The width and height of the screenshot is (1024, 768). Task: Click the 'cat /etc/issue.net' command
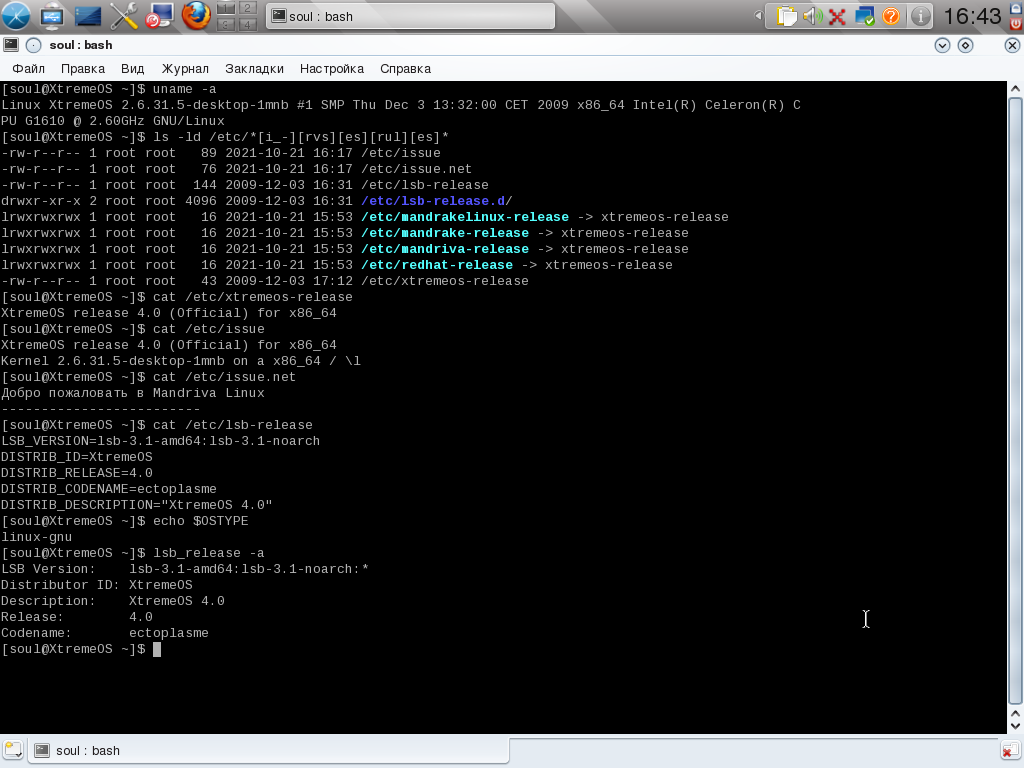point(225,377)
